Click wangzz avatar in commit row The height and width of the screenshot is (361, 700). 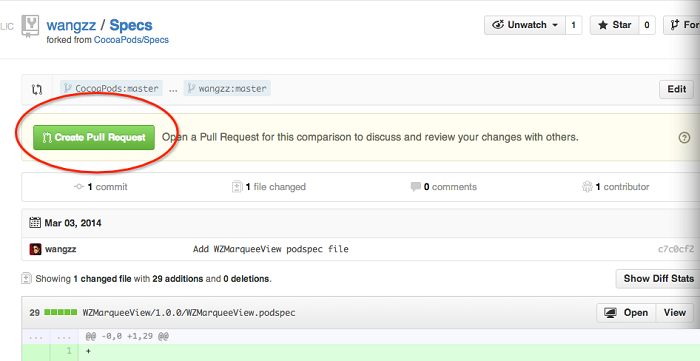pyautogui.click(x=36, y=249)
